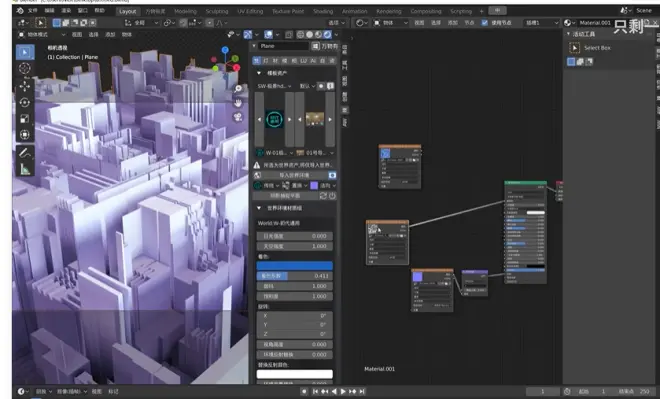
Task: Click the blue tint color swatch
Action: [295, 266]
